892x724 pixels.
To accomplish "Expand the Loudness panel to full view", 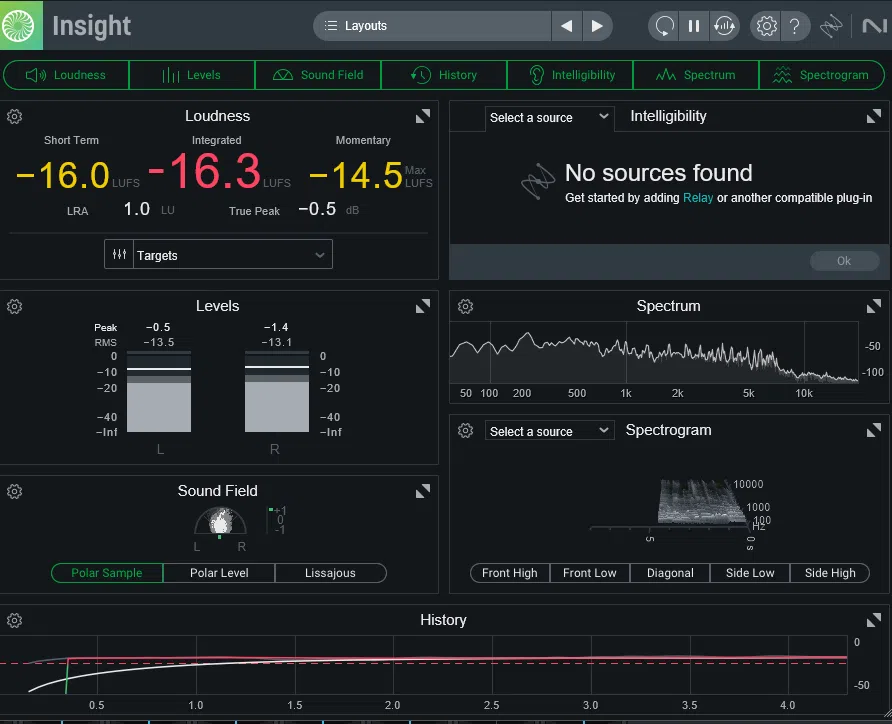I will (423, 117).
